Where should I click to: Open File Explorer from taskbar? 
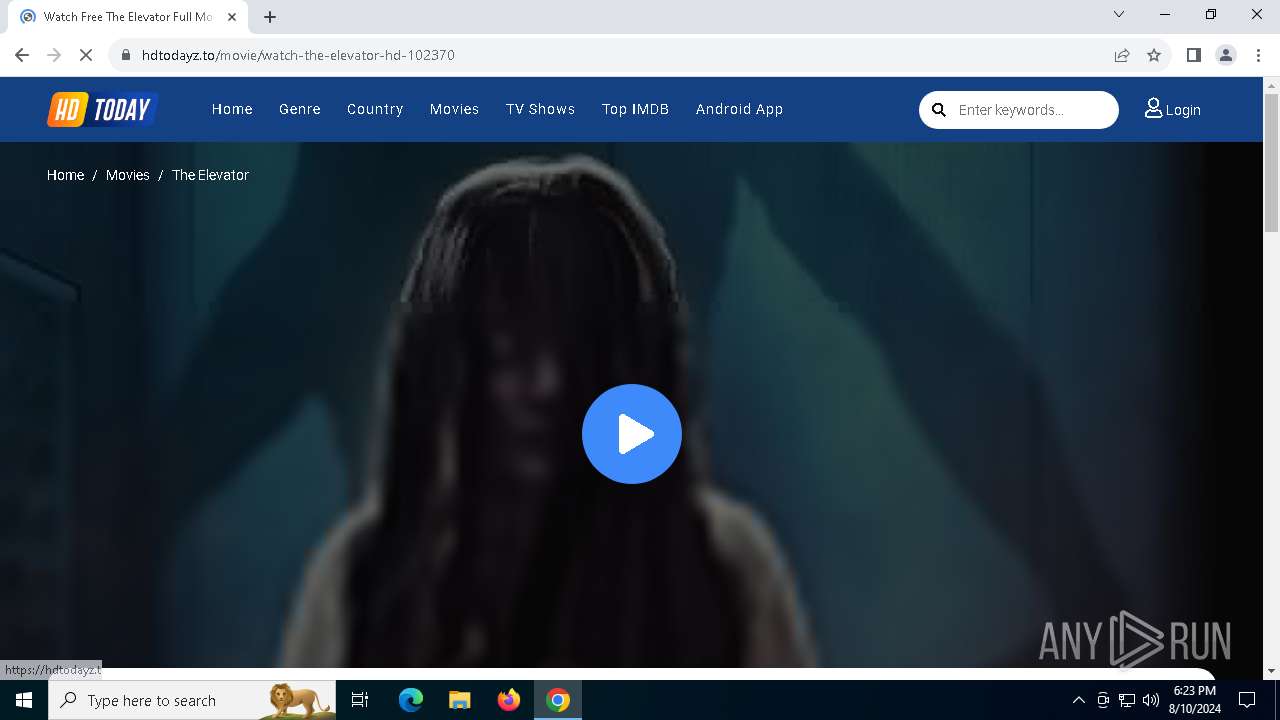459,700
